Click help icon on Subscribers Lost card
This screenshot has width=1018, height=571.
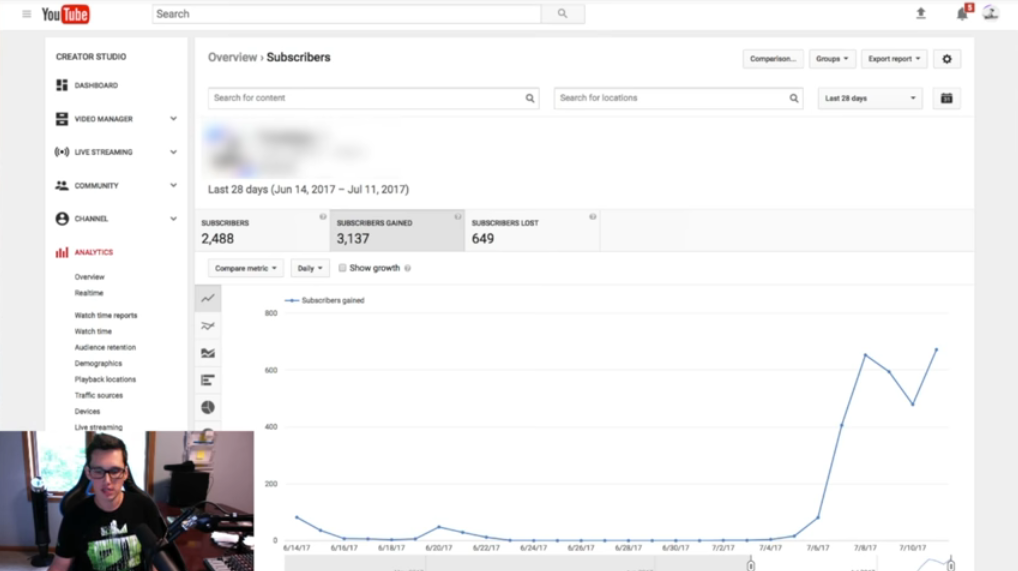[x=592, y=217]
